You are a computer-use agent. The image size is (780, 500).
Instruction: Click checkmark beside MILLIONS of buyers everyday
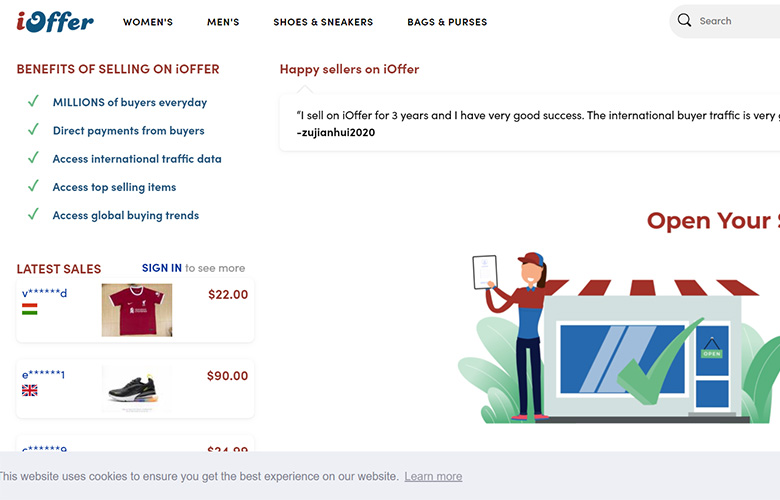pos(33,102)
